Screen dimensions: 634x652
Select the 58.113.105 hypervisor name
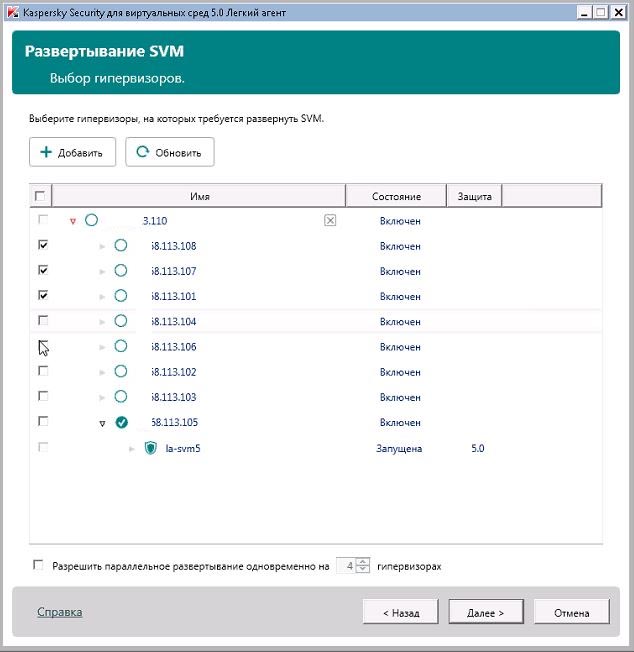click(x=174, y=422)
